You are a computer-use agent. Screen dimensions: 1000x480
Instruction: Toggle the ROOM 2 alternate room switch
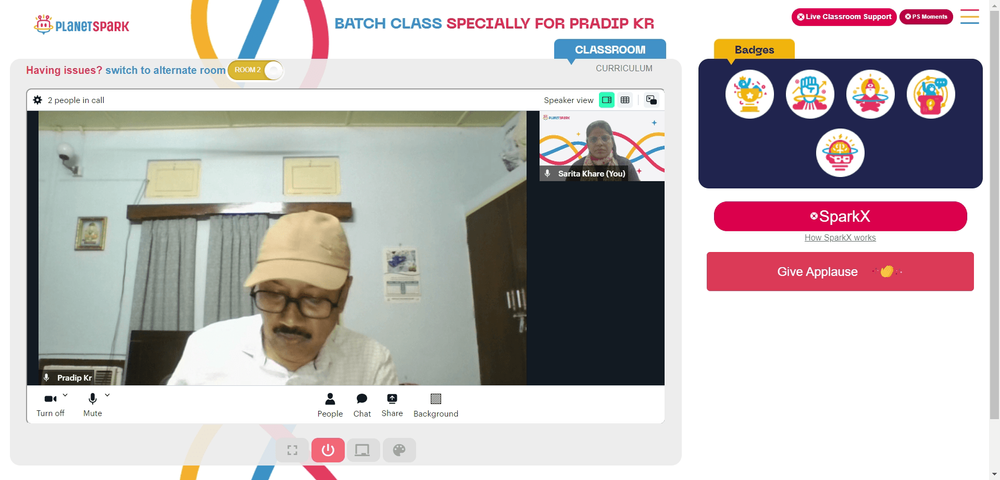pyautogui.click(x=255, y=70)
